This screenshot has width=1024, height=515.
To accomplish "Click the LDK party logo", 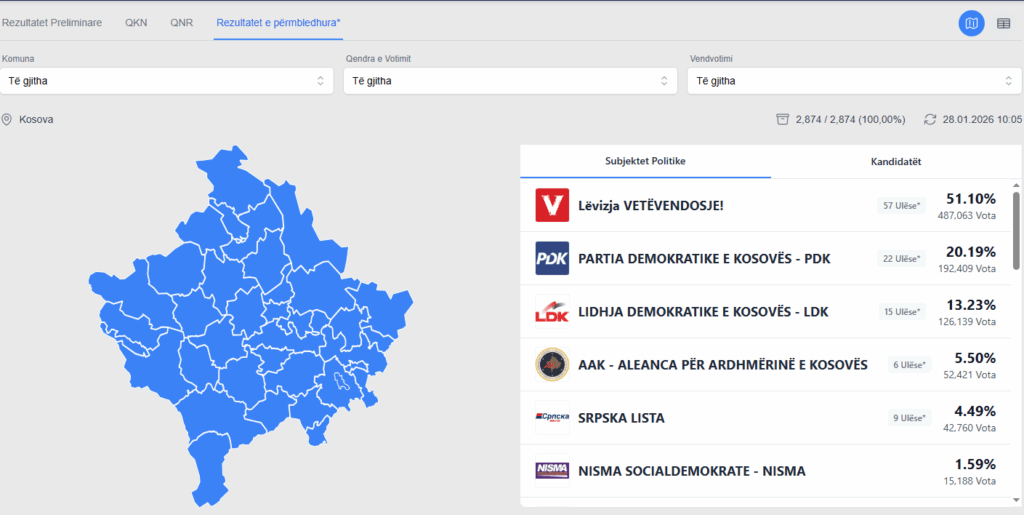I will (x=552, y=311).
